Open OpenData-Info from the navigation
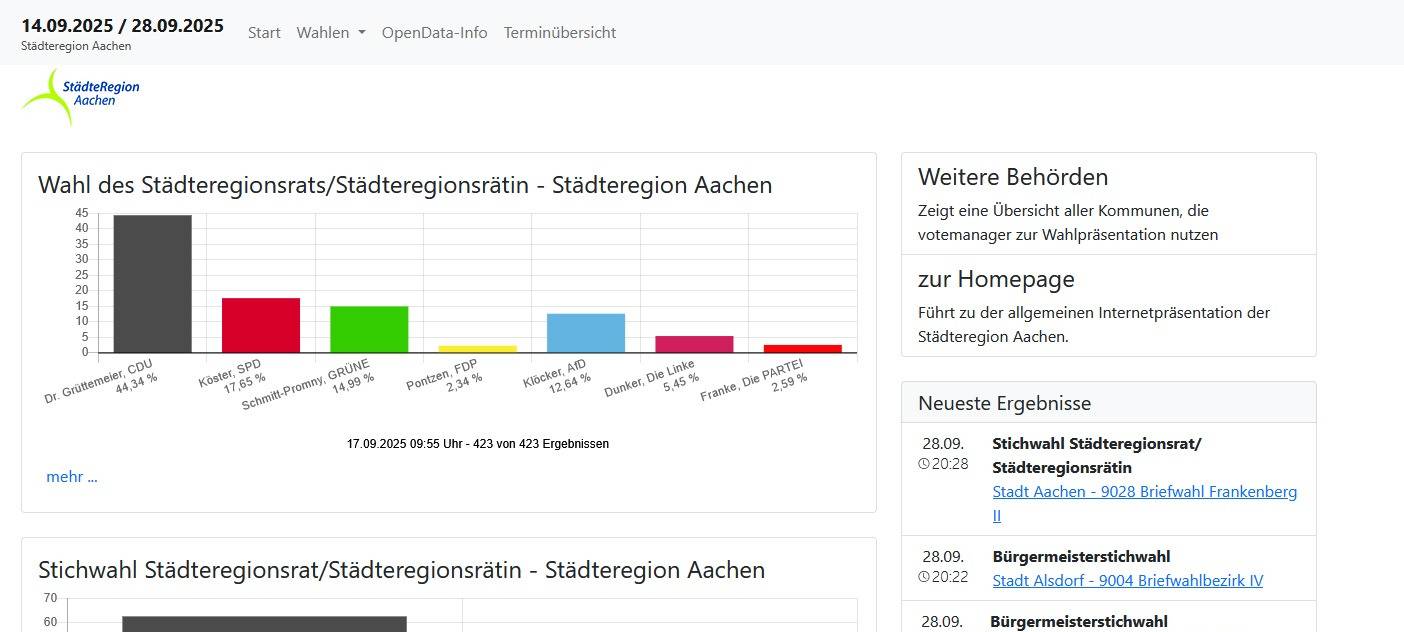1404x632 pixels. tap(434, 32)
